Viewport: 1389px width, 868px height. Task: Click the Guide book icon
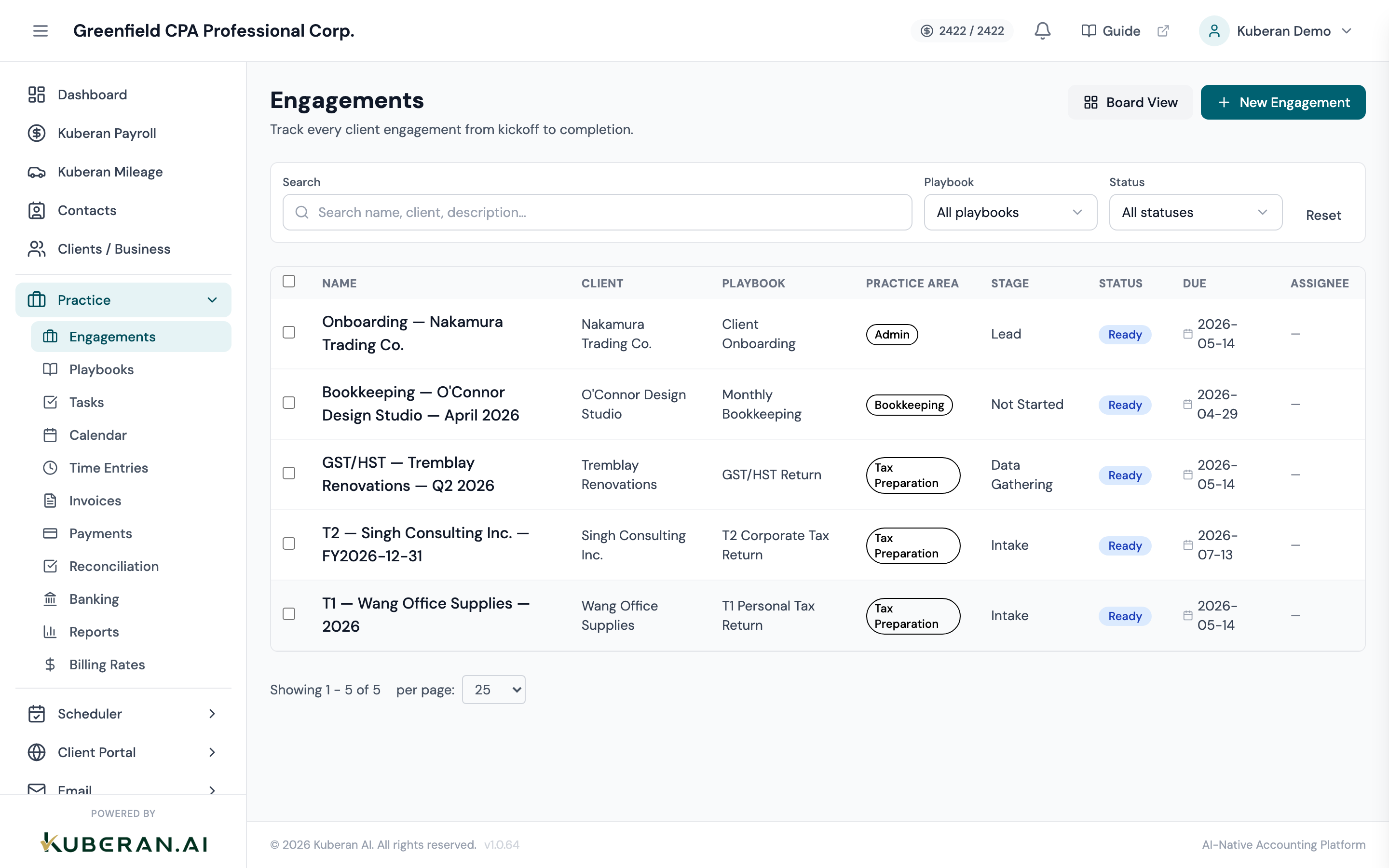1088,30
